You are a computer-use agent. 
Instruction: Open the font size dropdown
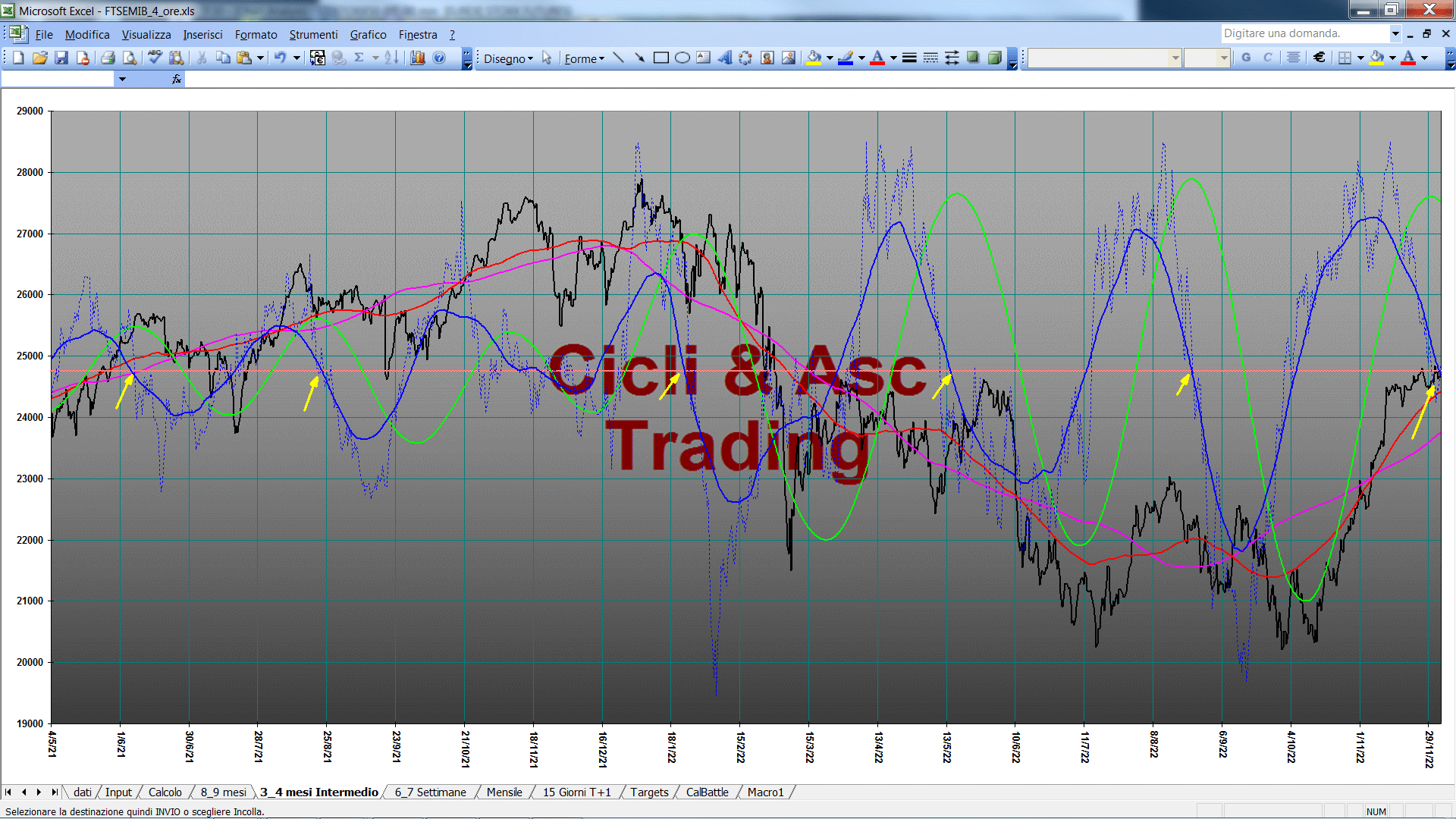[1223, 58]
